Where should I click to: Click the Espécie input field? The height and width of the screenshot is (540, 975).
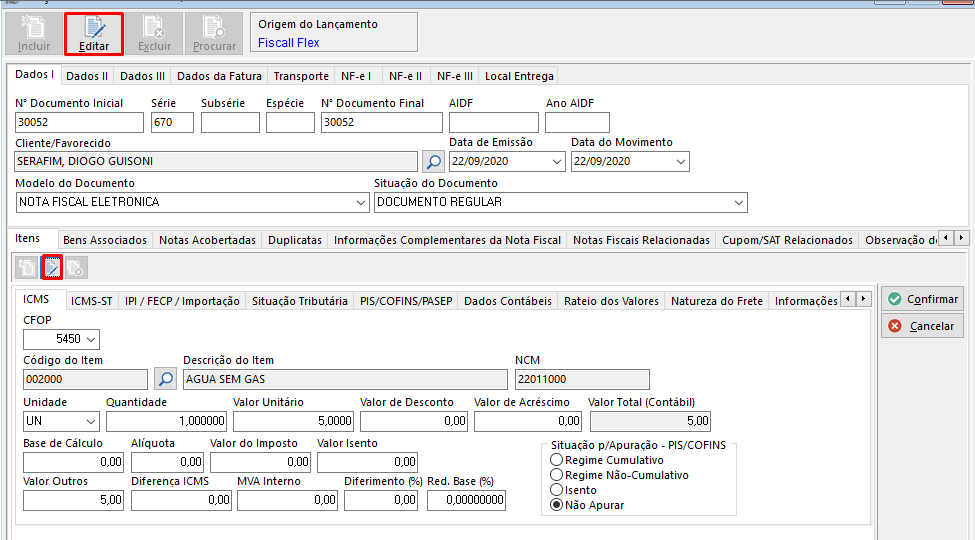click(290, 123)
